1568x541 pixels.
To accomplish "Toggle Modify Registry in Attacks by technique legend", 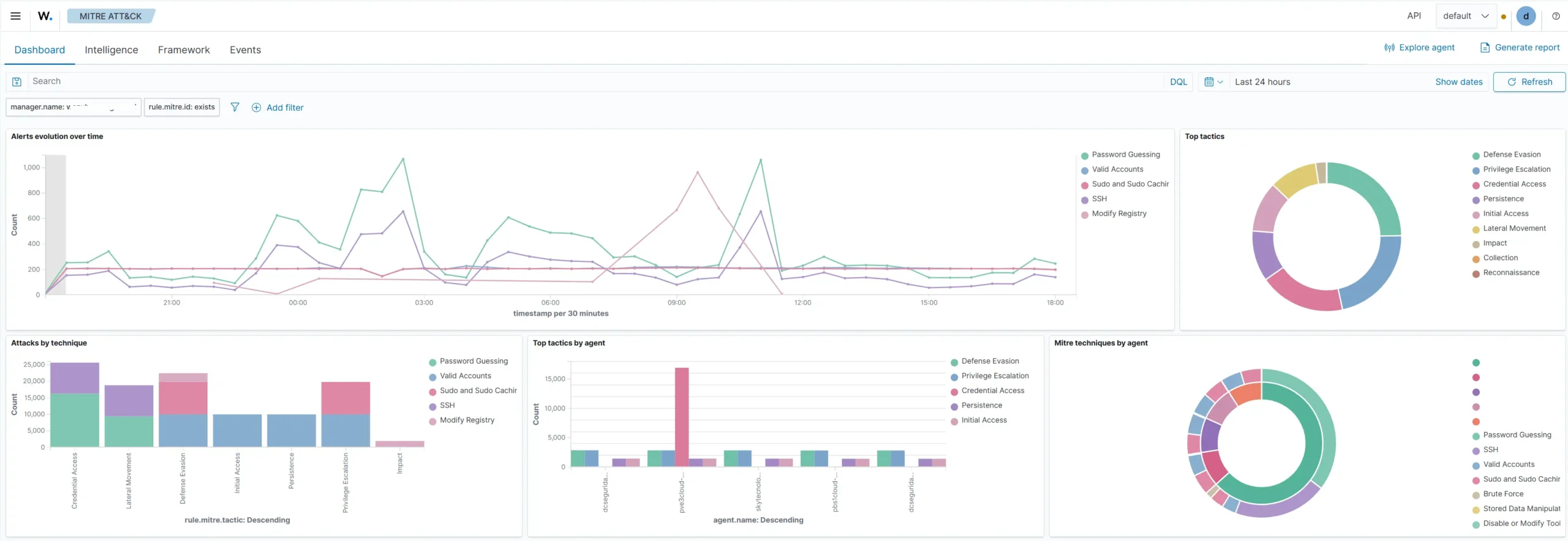I will click(x=467, y=420).
